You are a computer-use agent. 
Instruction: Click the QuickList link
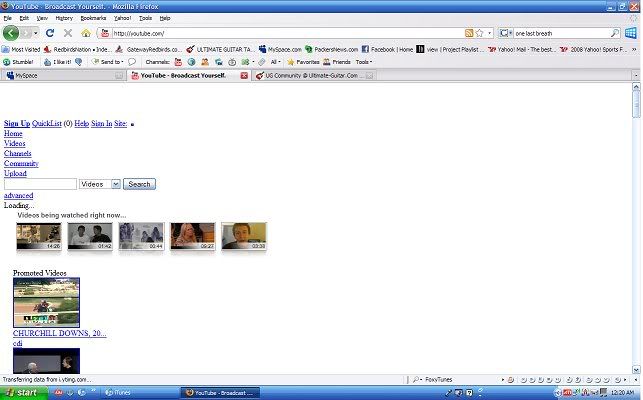pyautogui.click(x=47, y=123)
